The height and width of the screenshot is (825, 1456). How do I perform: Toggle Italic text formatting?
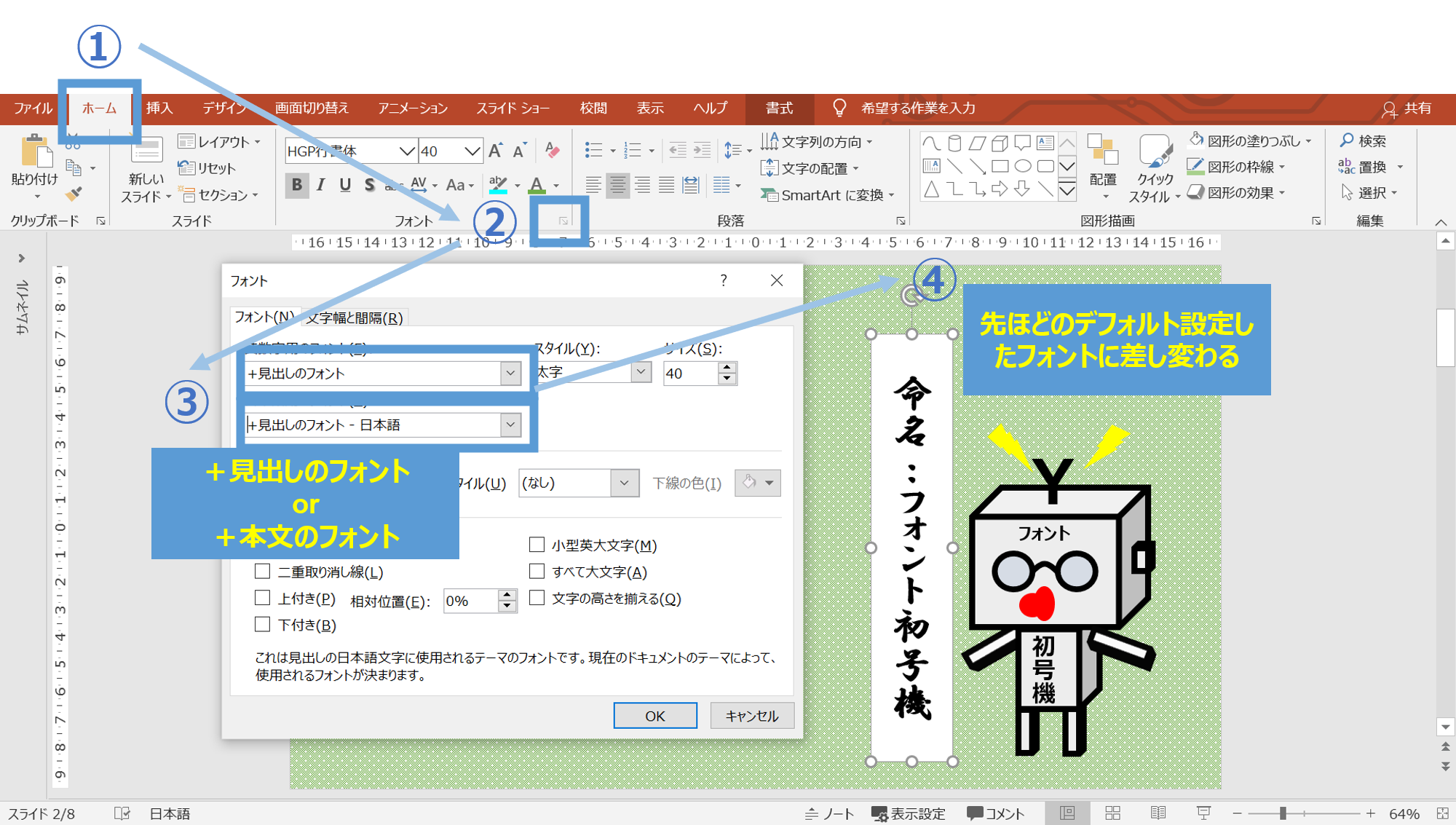(x=320, y=185)
